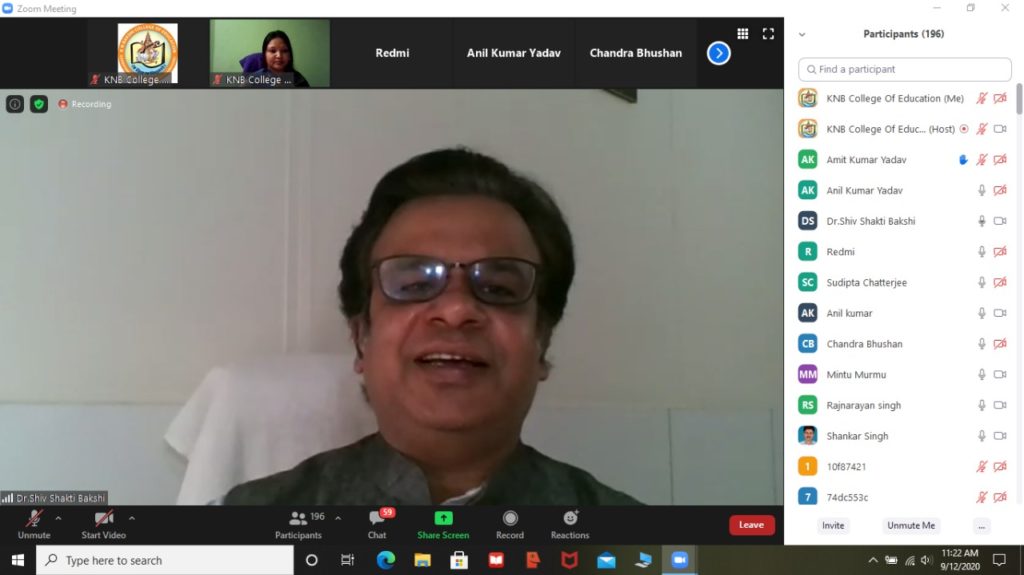Viewport: 1024px width, 575px height.
Task: Open Microsoft Store from taskbar
Action: click(x=459, y=560)
